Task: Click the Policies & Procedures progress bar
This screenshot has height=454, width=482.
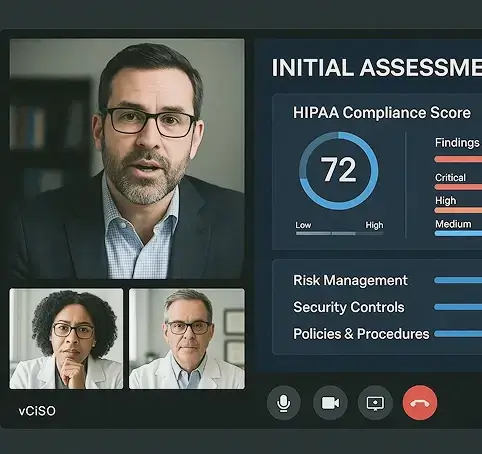Action: pyautogui.click(x=458, y=334)
